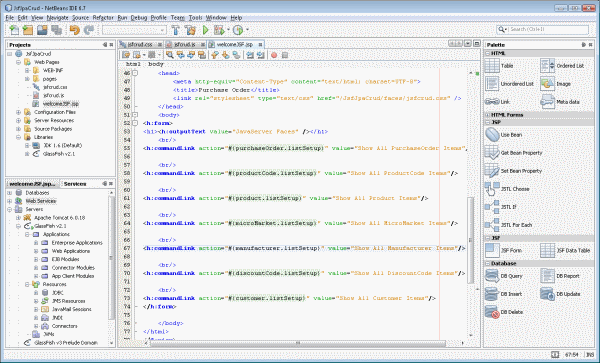Open the Debug menu
Image resolution: width=600 pixels, height=363 pixels.
coord(139,18)
